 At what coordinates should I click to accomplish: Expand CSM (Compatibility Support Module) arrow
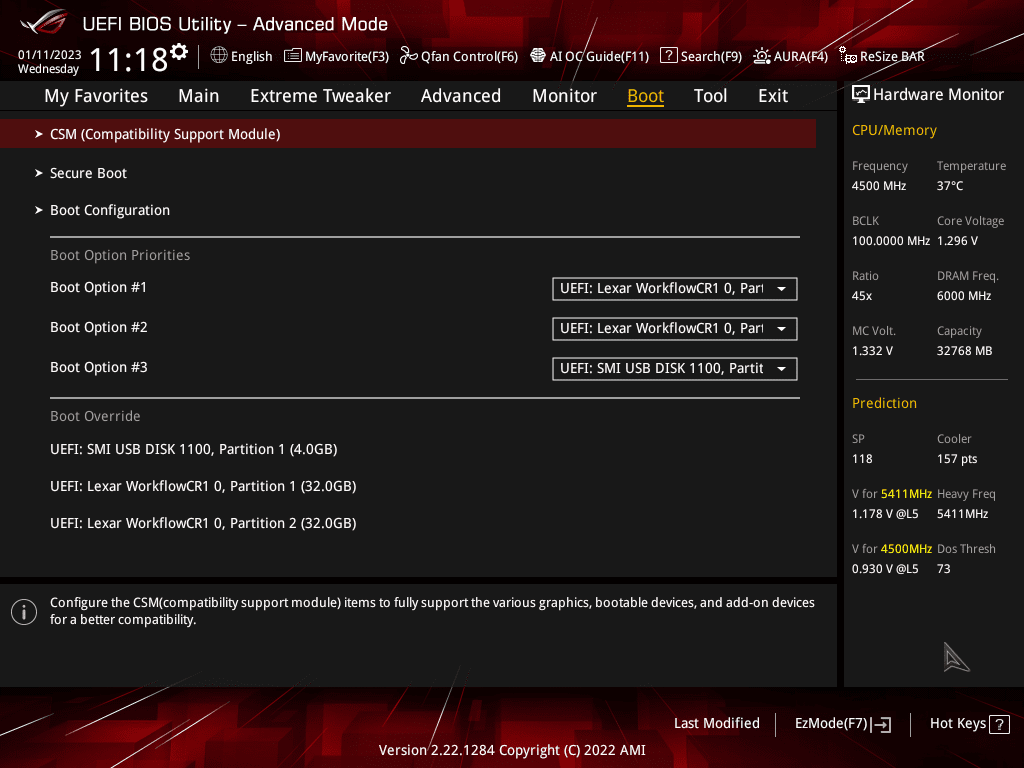[x=39, y=134]
